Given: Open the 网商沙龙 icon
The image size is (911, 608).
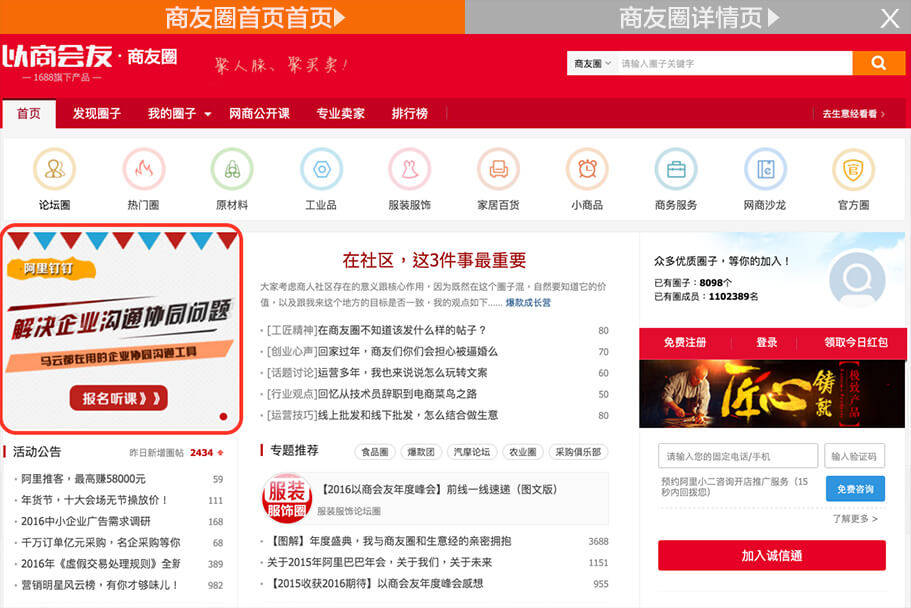Looking at the screenshot, I should click(765, 169).
